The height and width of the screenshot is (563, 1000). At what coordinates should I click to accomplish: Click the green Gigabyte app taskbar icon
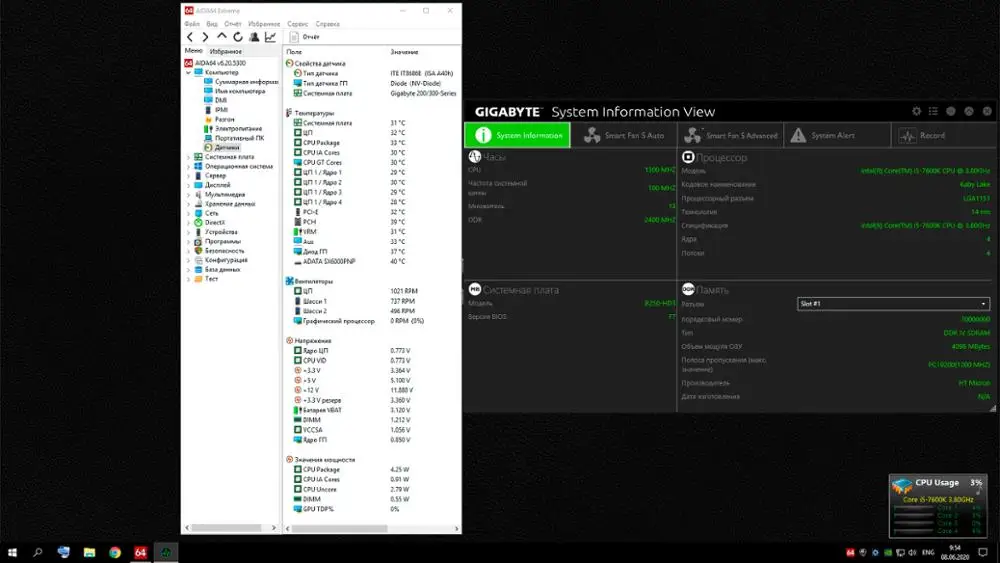click(166, 552)
